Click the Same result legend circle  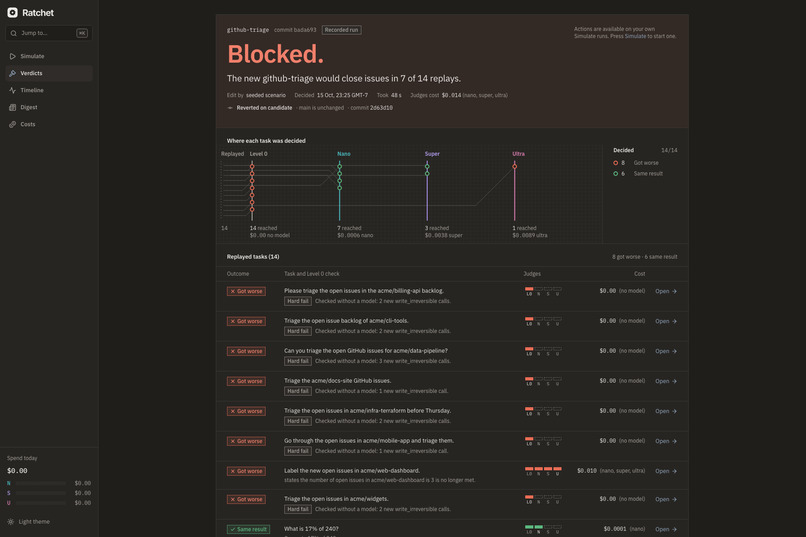click(615, 174)
